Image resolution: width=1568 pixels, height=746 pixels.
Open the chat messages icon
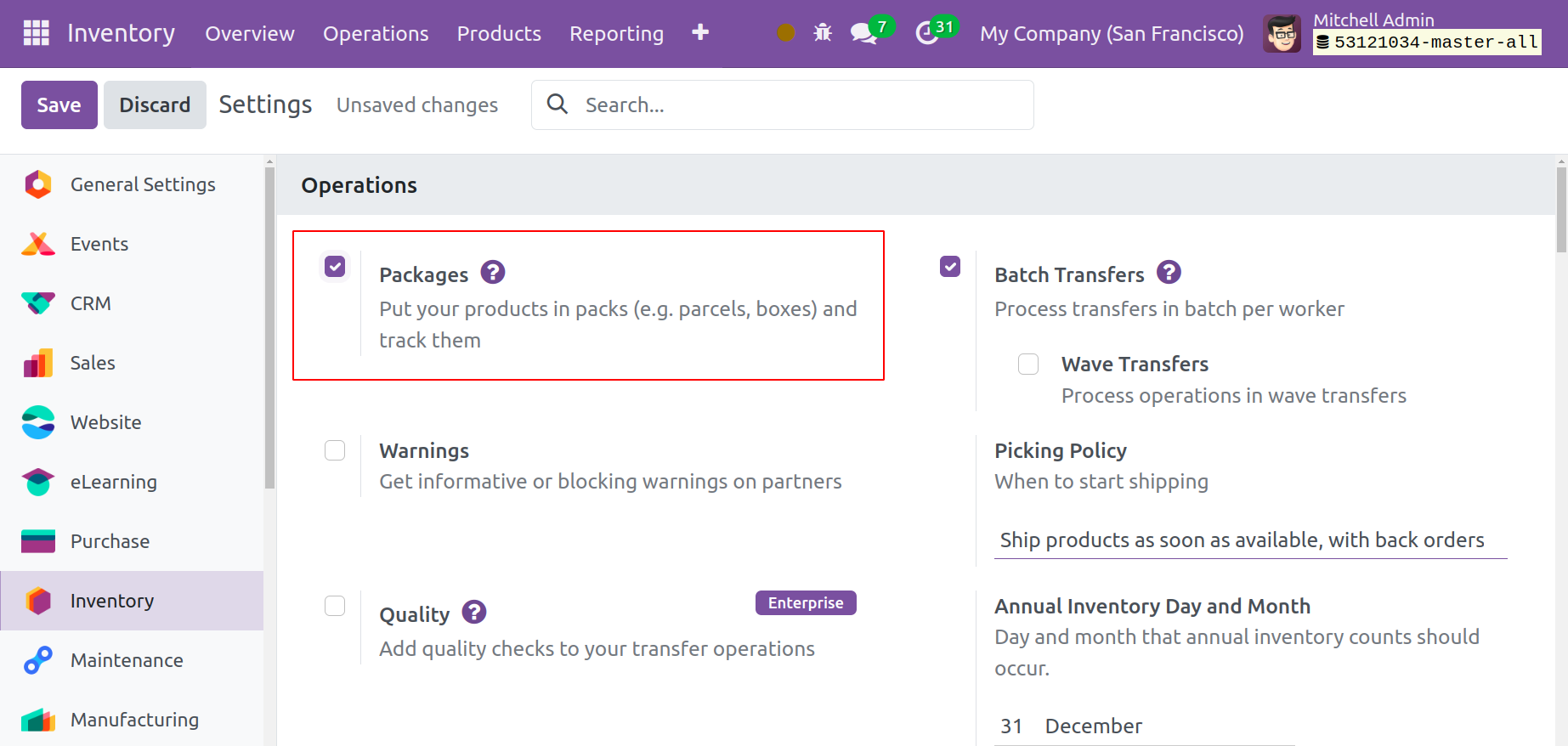click(863, 33)
